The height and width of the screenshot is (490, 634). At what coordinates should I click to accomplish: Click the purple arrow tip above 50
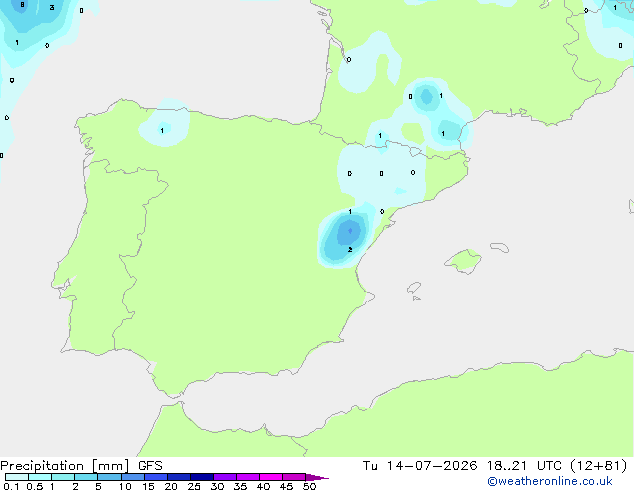[x=317, y=477]
